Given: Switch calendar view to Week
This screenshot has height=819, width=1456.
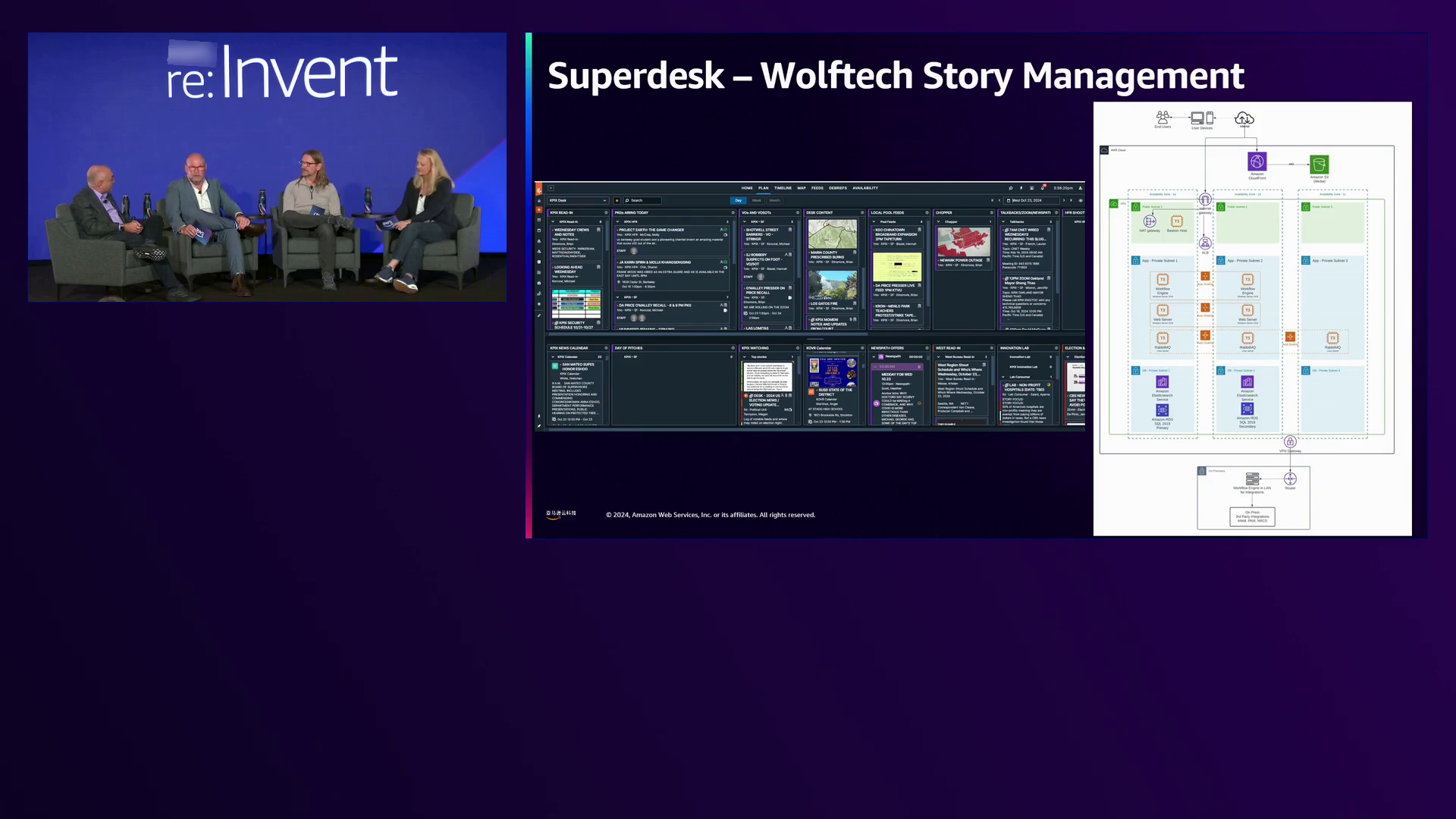Looking at the screenshot, I should point(756,201).
